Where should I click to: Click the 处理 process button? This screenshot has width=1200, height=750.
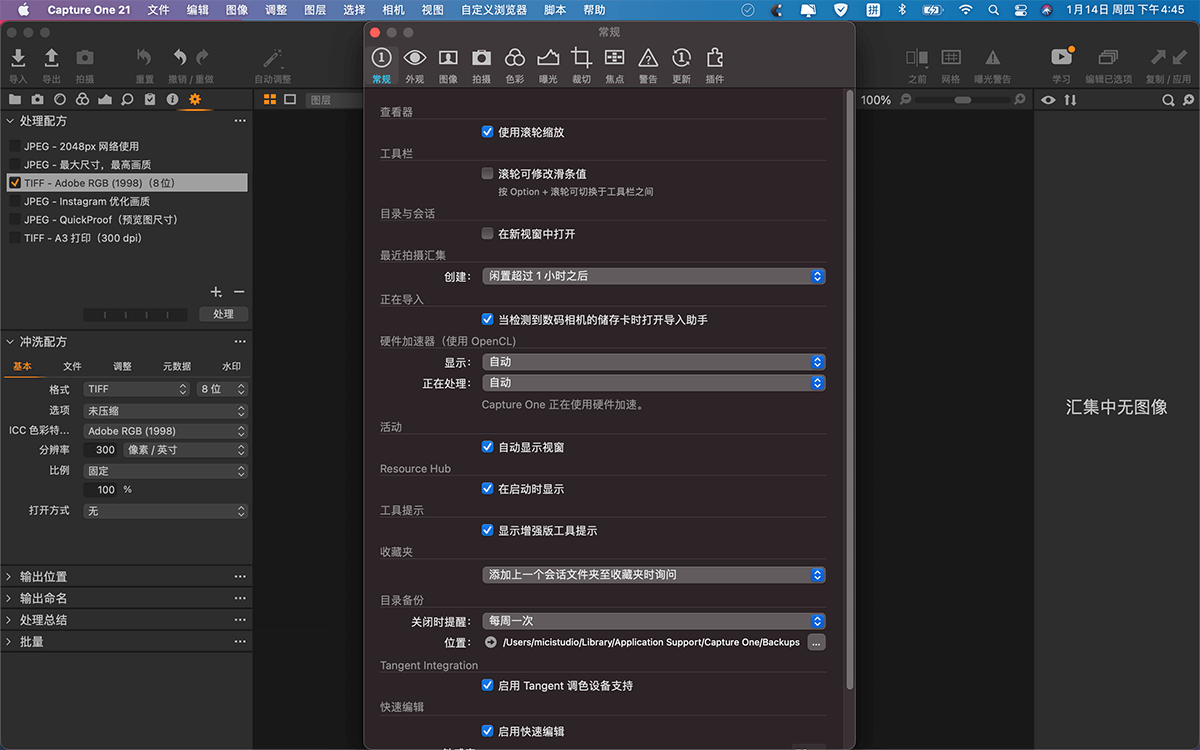(223, 314)
